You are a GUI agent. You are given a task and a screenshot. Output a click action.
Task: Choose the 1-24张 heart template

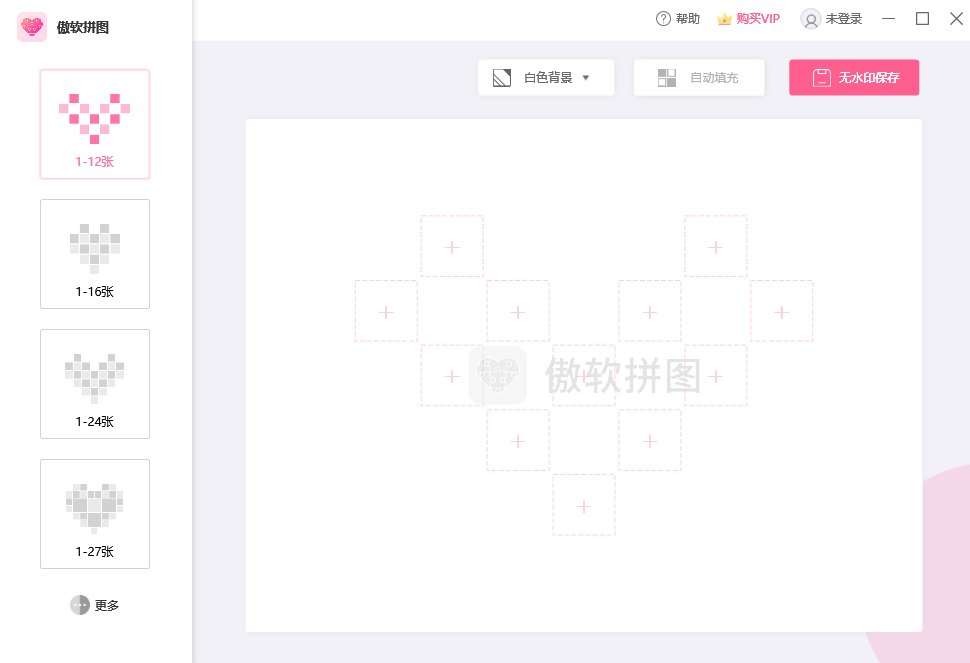(x=95, y=384)
